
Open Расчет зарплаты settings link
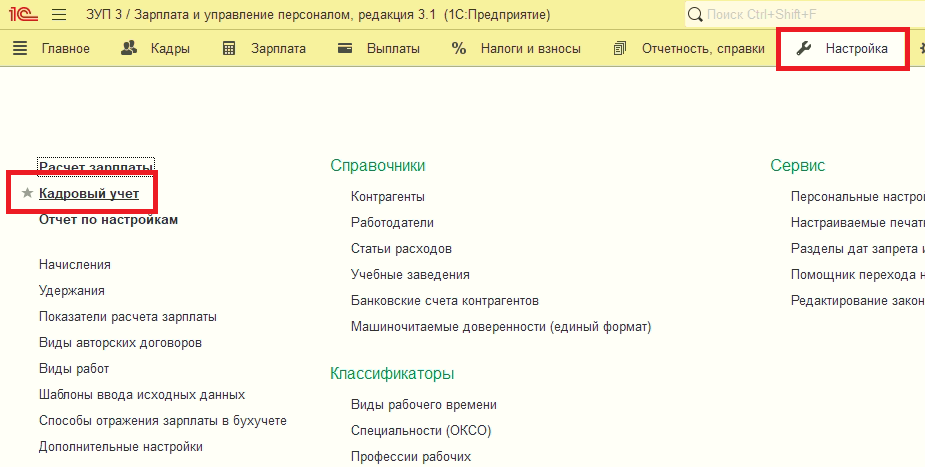click(x=96, y=167)
